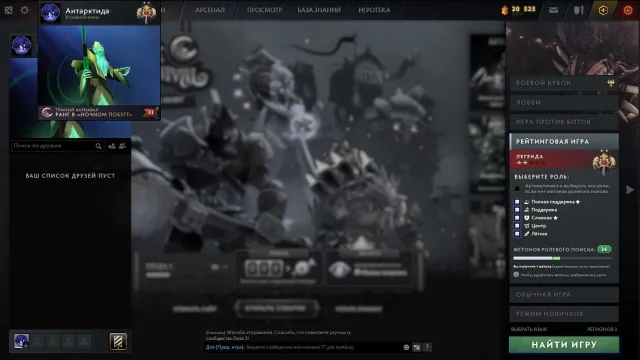The height and width of the screenshot is (360, 640).
Task: Check the Лёгкая role checkbox
Action: (517, 234)
